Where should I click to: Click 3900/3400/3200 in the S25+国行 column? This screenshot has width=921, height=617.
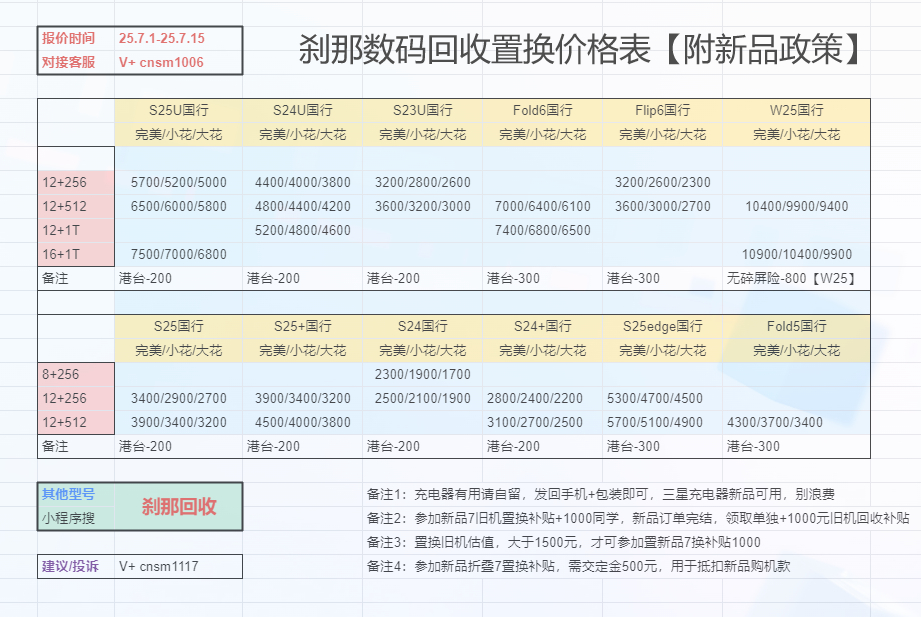click(x=302, y=398)
